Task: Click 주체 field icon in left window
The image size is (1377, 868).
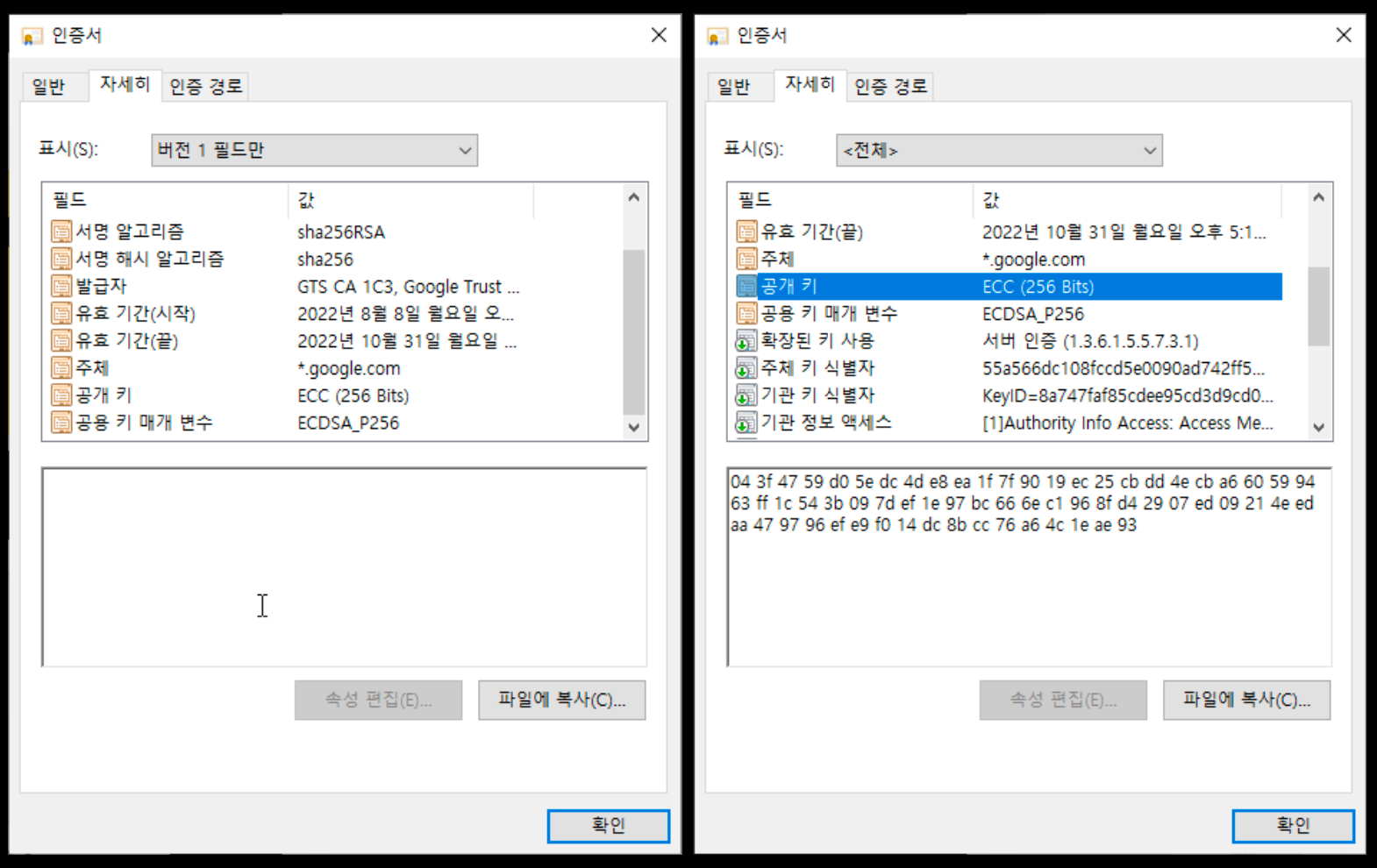Action: pyautogui.click(x=61, y=367)
